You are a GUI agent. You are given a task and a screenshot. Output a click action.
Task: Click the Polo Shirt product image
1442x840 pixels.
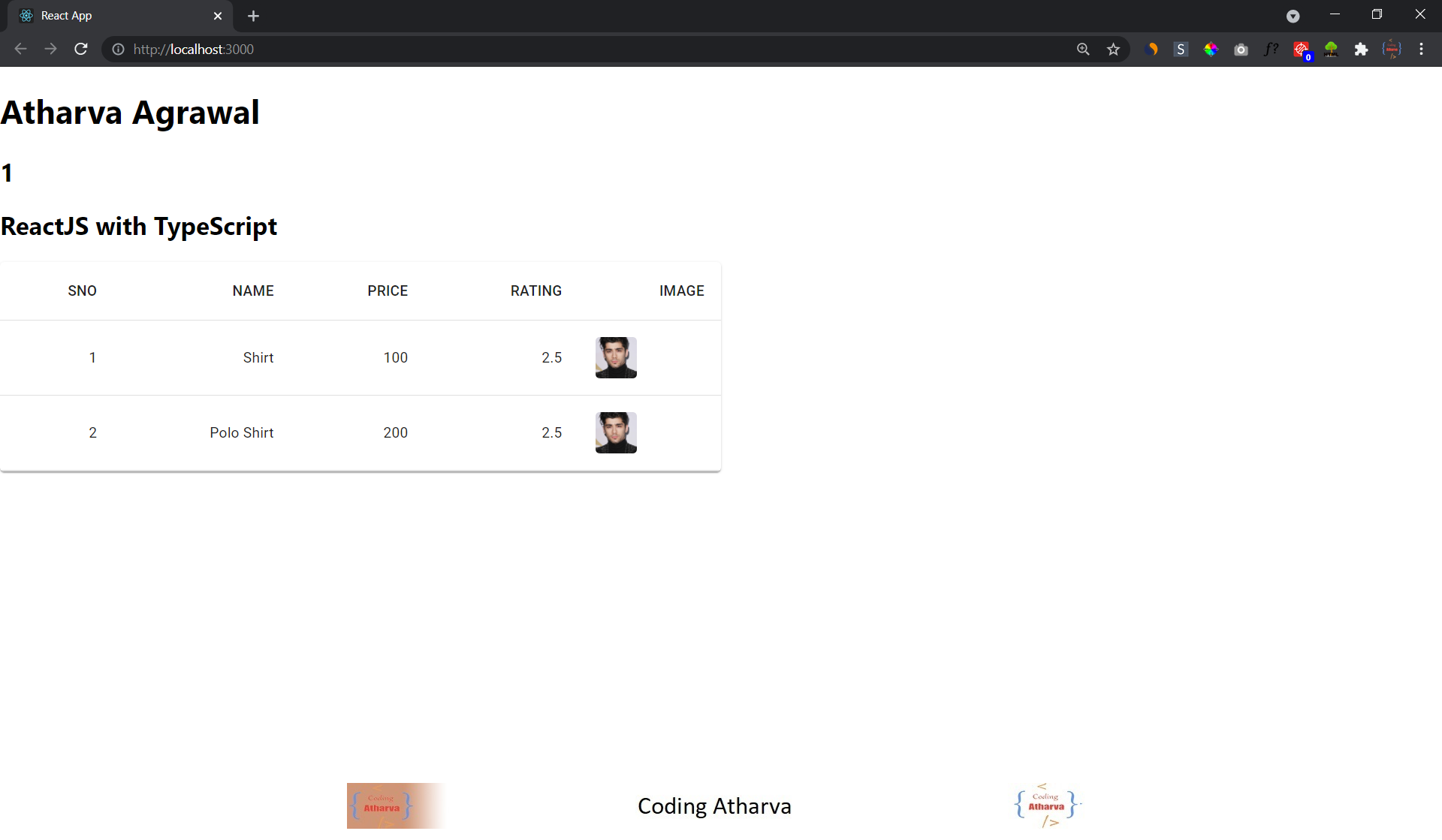click(x=615, y=432)
